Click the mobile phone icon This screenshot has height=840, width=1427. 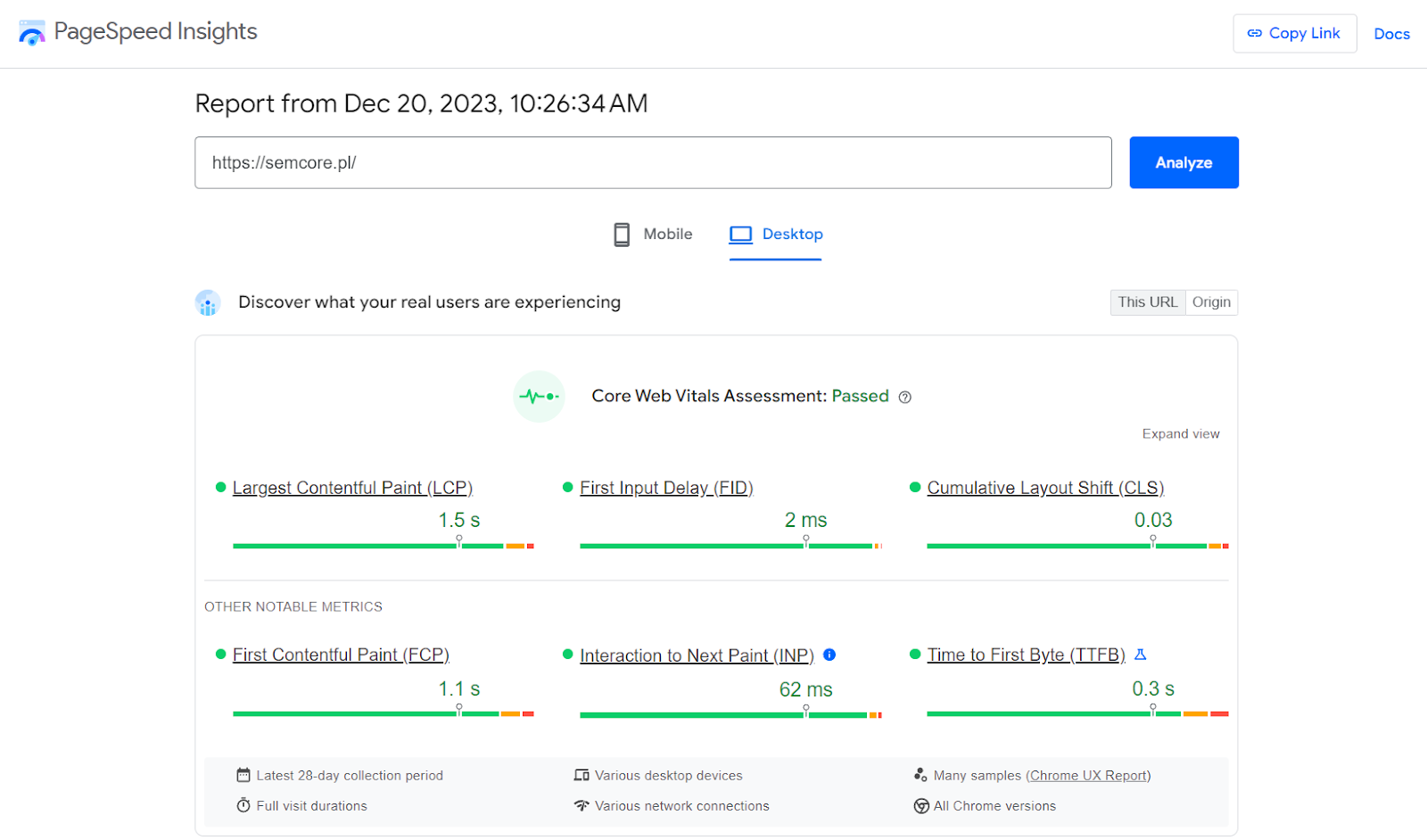pyautogui.click(x=622, y=235)
